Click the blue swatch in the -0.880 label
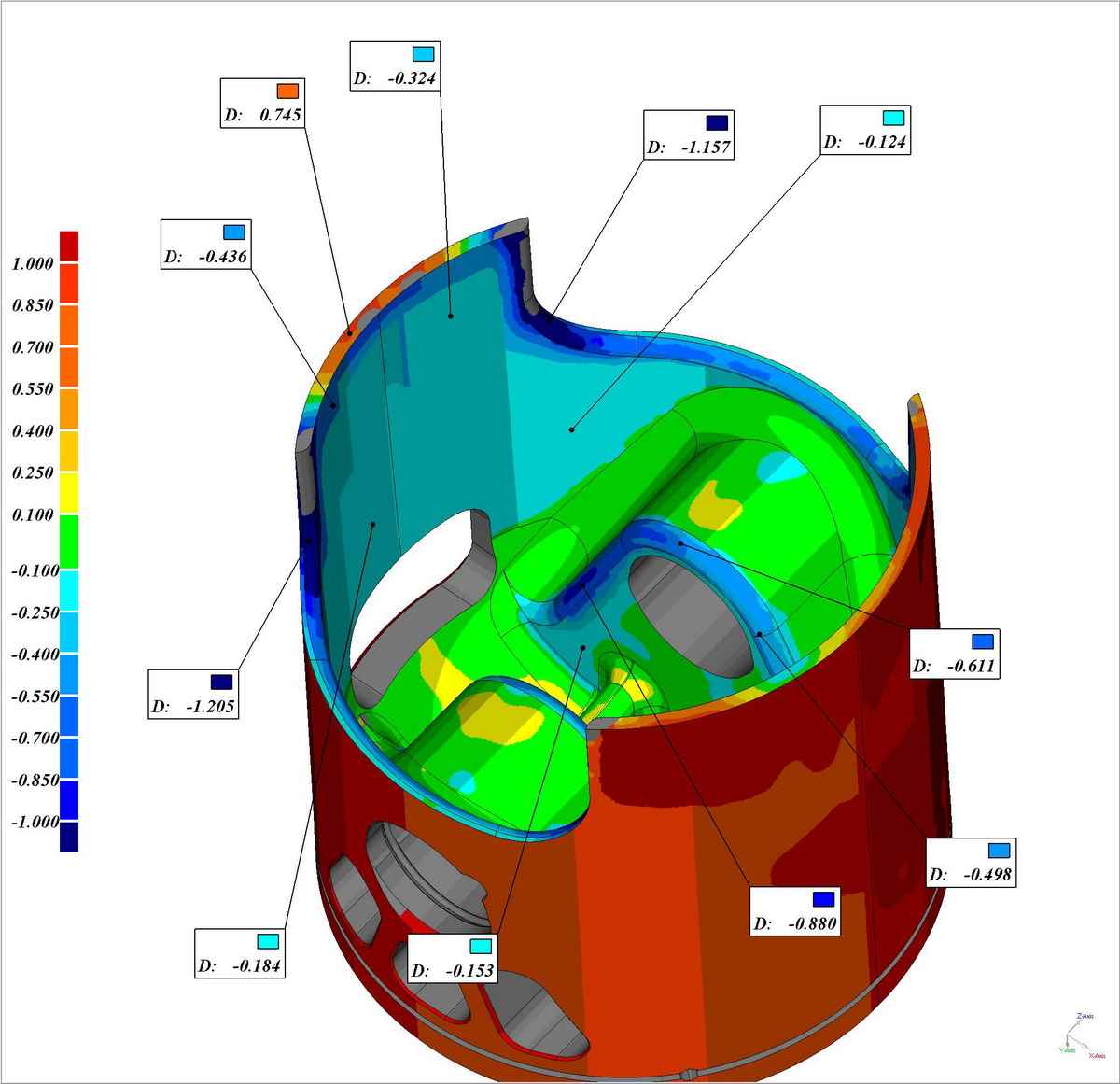Image resolution: width=1120 pixels, height=1084 pixels. [x=822, y=899]
